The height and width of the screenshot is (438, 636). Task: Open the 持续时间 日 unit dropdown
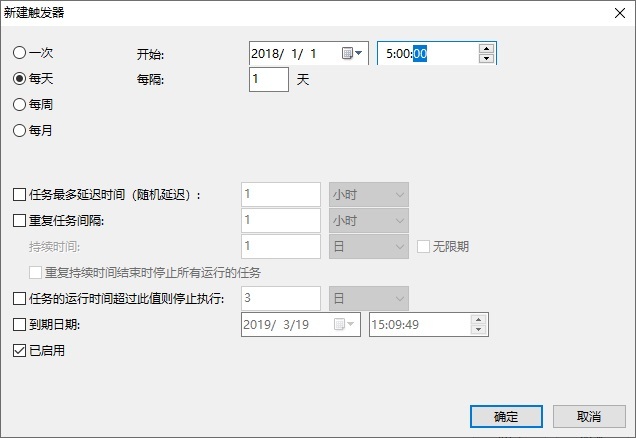tap(369, 247)
